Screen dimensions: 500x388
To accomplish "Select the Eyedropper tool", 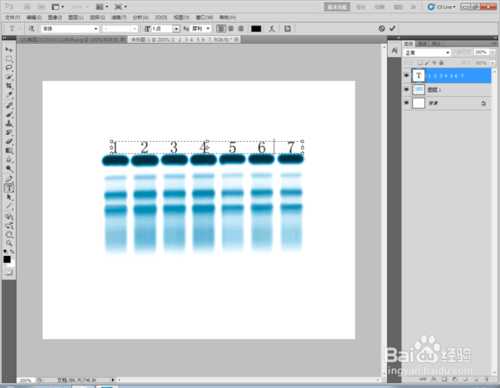I will tap(9, 95).
